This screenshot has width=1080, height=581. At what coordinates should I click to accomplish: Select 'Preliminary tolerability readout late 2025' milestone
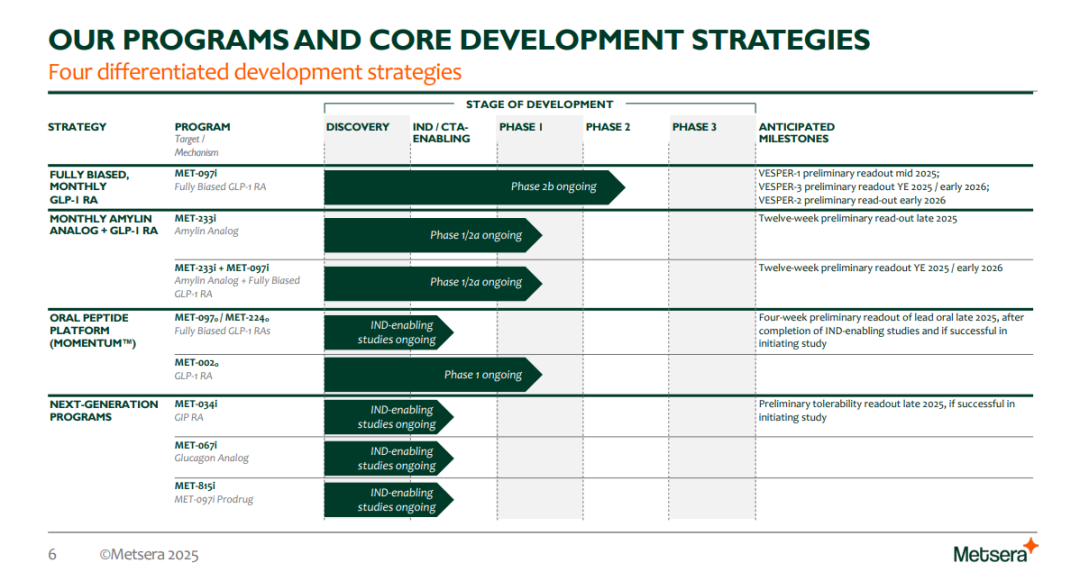[886, 410]
